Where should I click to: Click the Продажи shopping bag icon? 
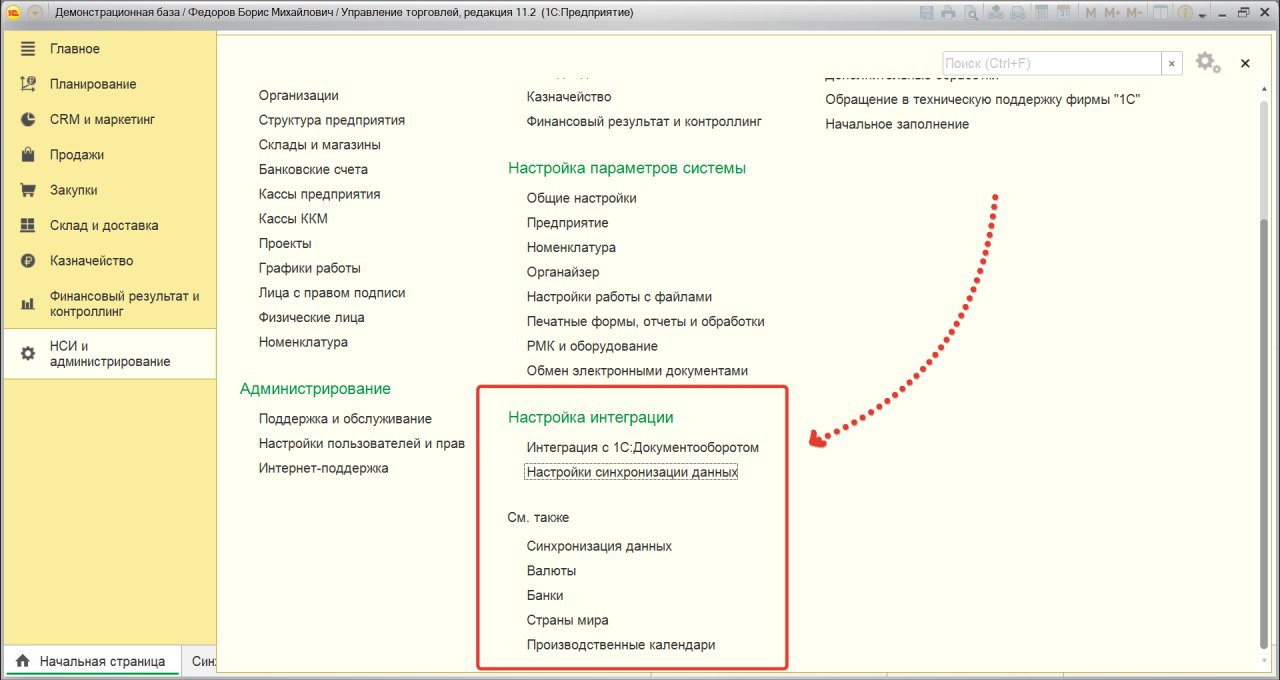pos(28,155)
